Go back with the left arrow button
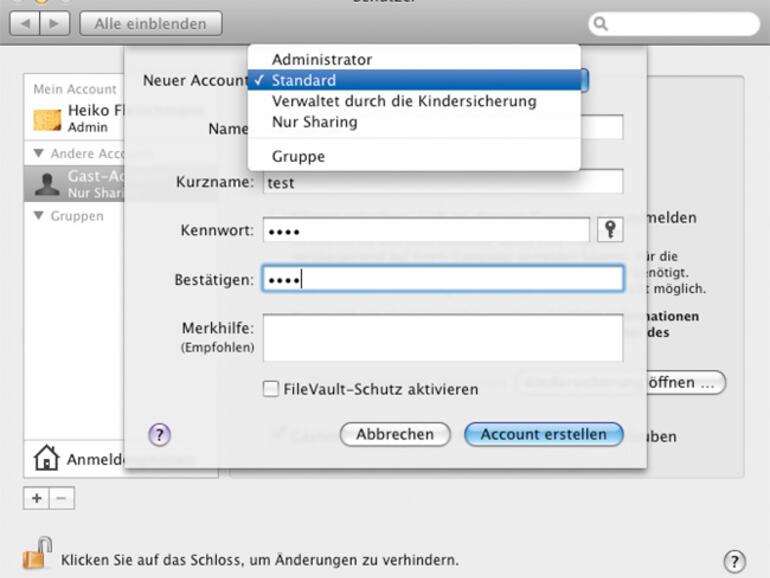The width and height of the screenshot is (770, 578). click(x=25, y=23)
